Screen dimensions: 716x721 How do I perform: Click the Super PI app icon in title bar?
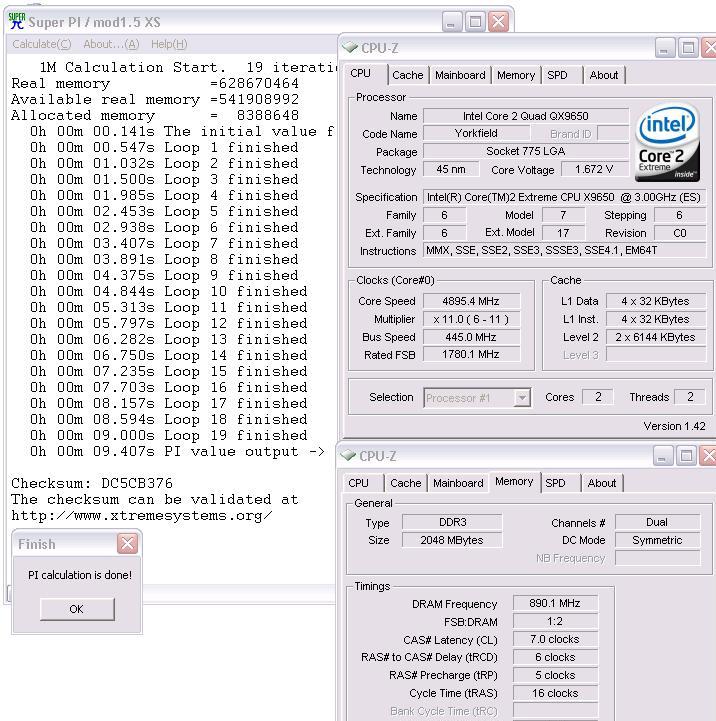coord(17,22)
